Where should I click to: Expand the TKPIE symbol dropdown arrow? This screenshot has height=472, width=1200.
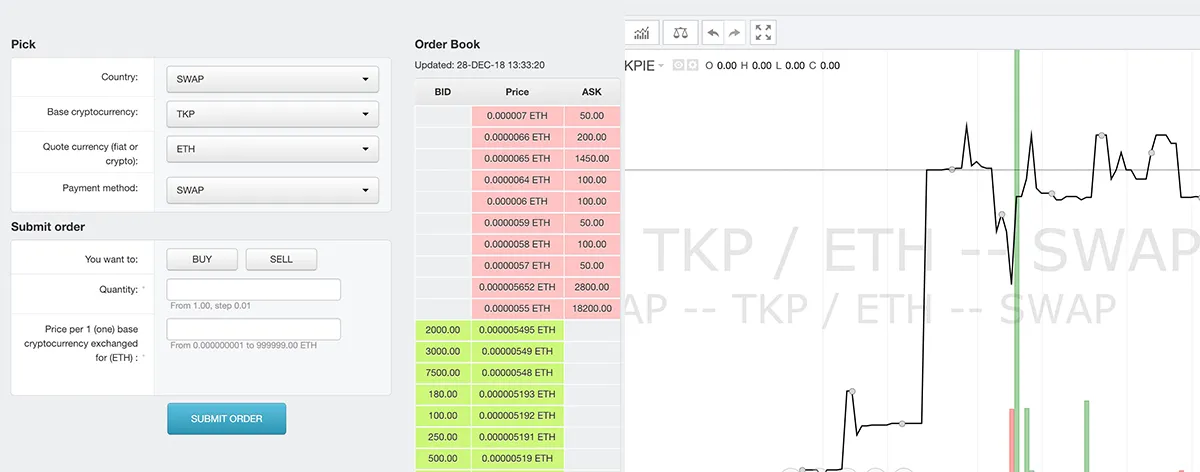(x=662, y=66)
